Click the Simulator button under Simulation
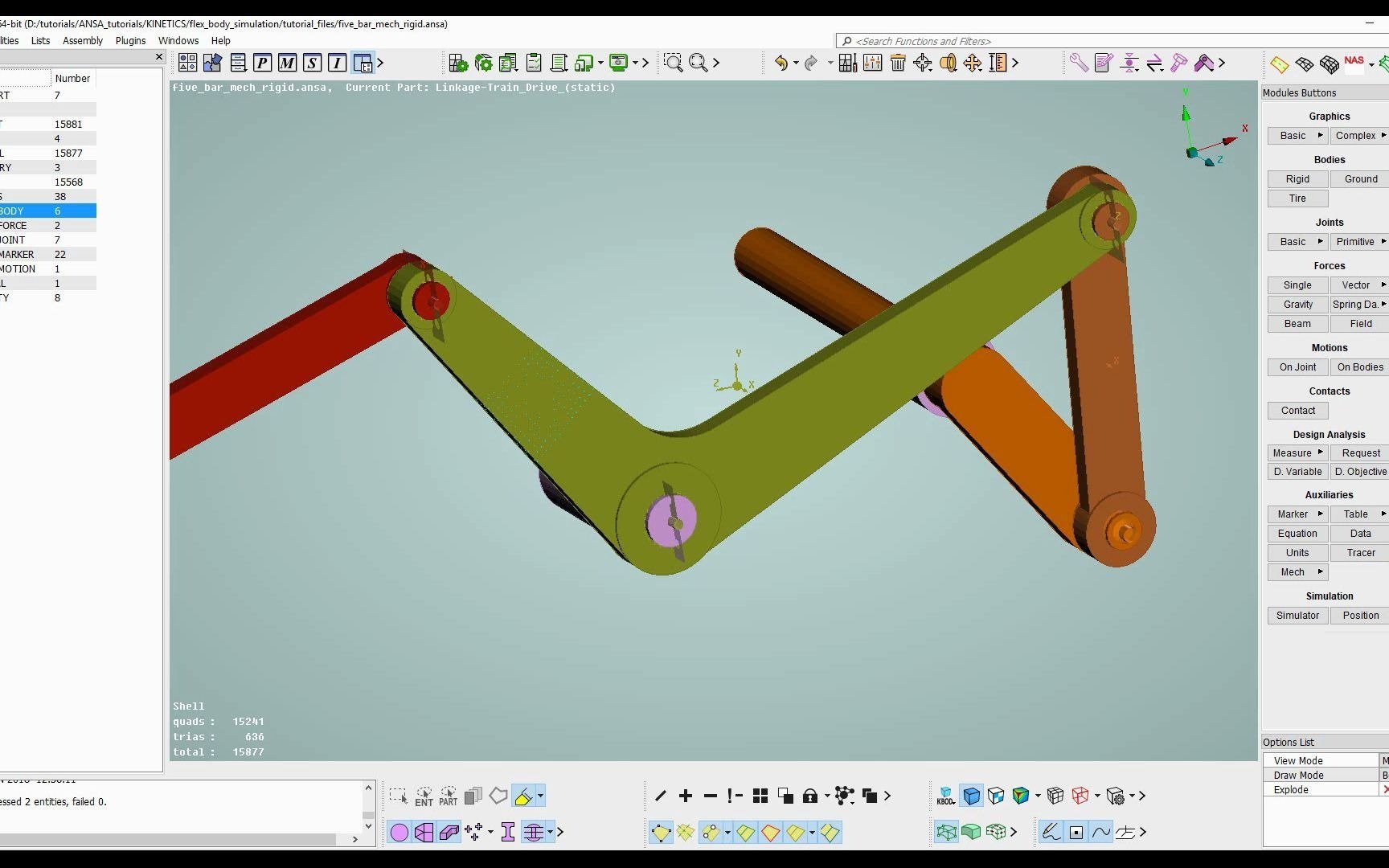 point(1297,615)
